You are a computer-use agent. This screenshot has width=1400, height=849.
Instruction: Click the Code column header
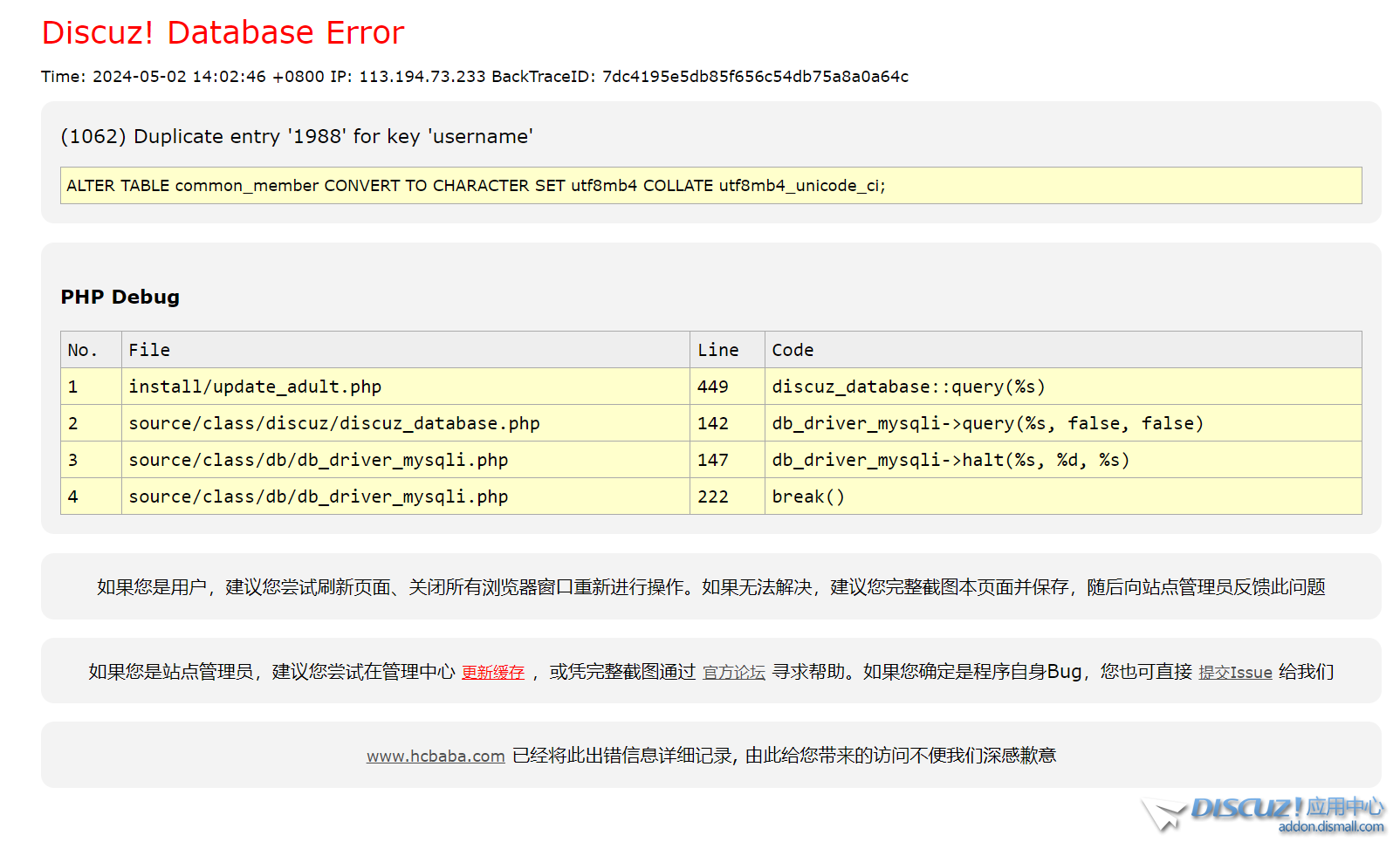(x=792, y=349)
